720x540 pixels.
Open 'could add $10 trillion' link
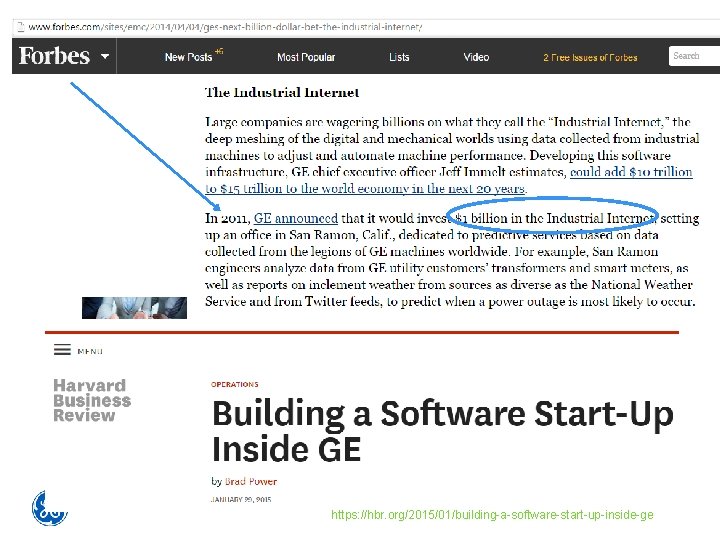point(631,172)
